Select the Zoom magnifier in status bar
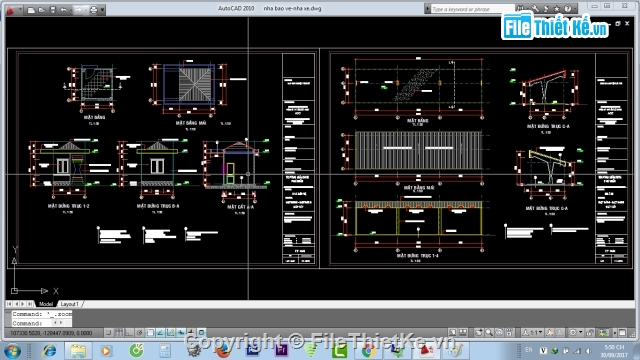Image resolution: width=640 pixels, height=360 pixels. pyautogui.click(x=489, y=333)
